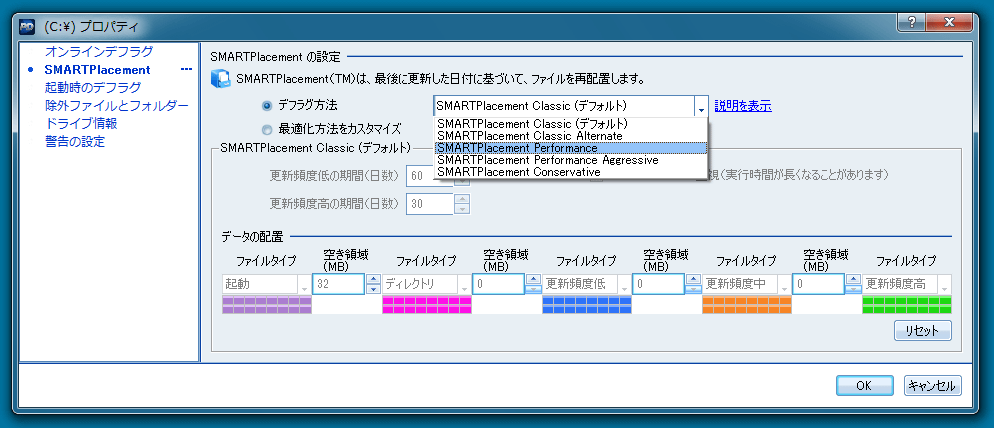
Task: Increase 更新頻度高の期間 with up arrow
Action: (x=463, y=199)
